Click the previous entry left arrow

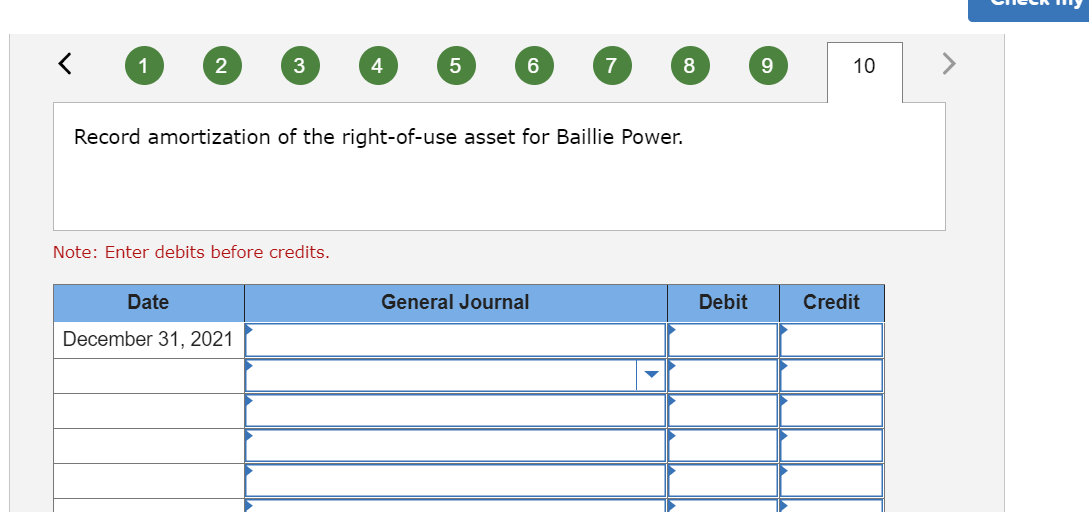click(x=64, y=65)
